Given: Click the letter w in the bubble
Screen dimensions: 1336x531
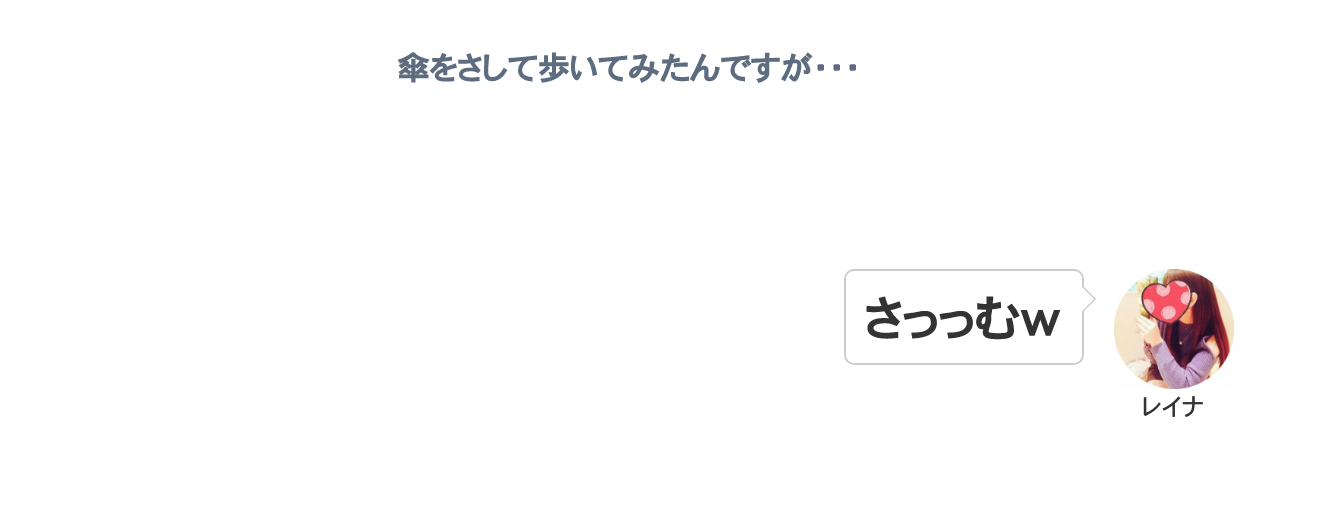Looking at the screenshot, I should click(x=1039, y=322).
